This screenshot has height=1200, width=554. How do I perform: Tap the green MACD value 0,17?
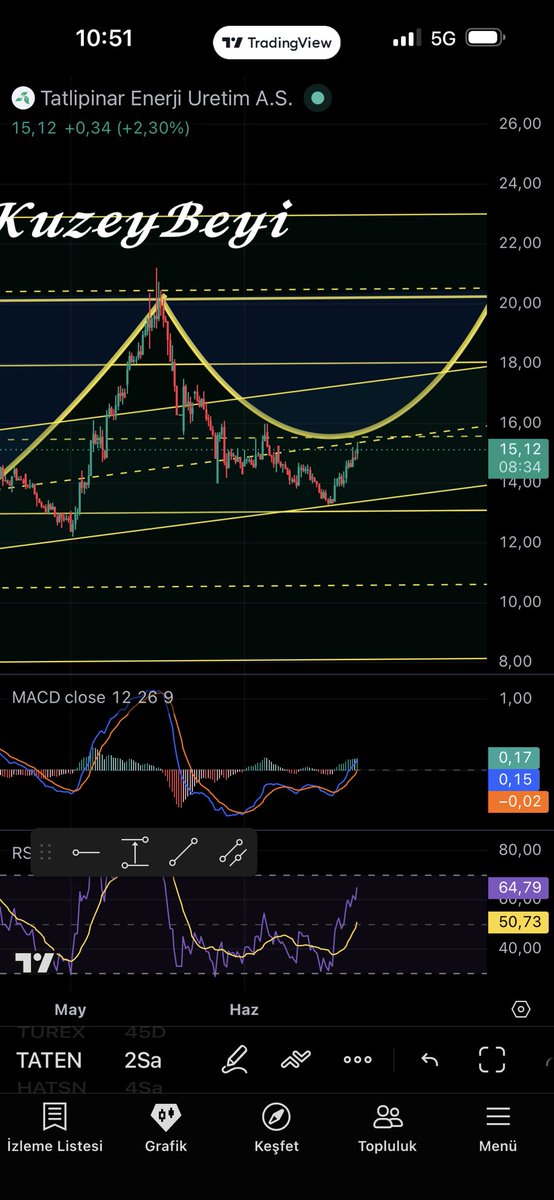coord(514,758)
